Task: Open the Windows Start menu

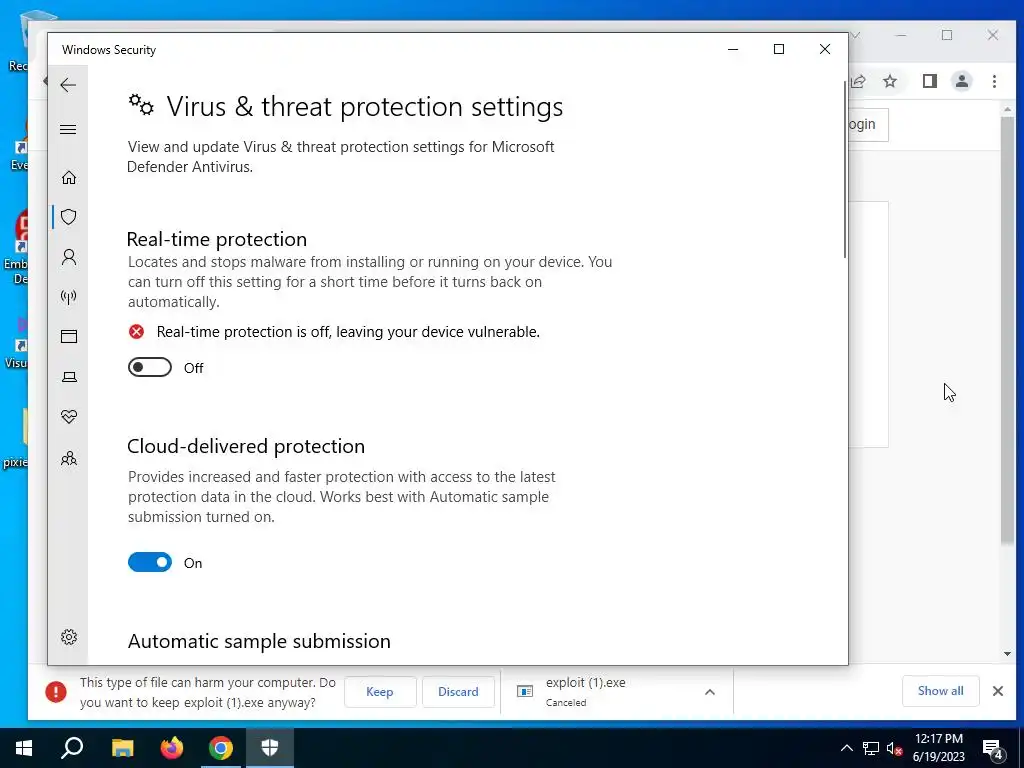Action: (24, 748)
